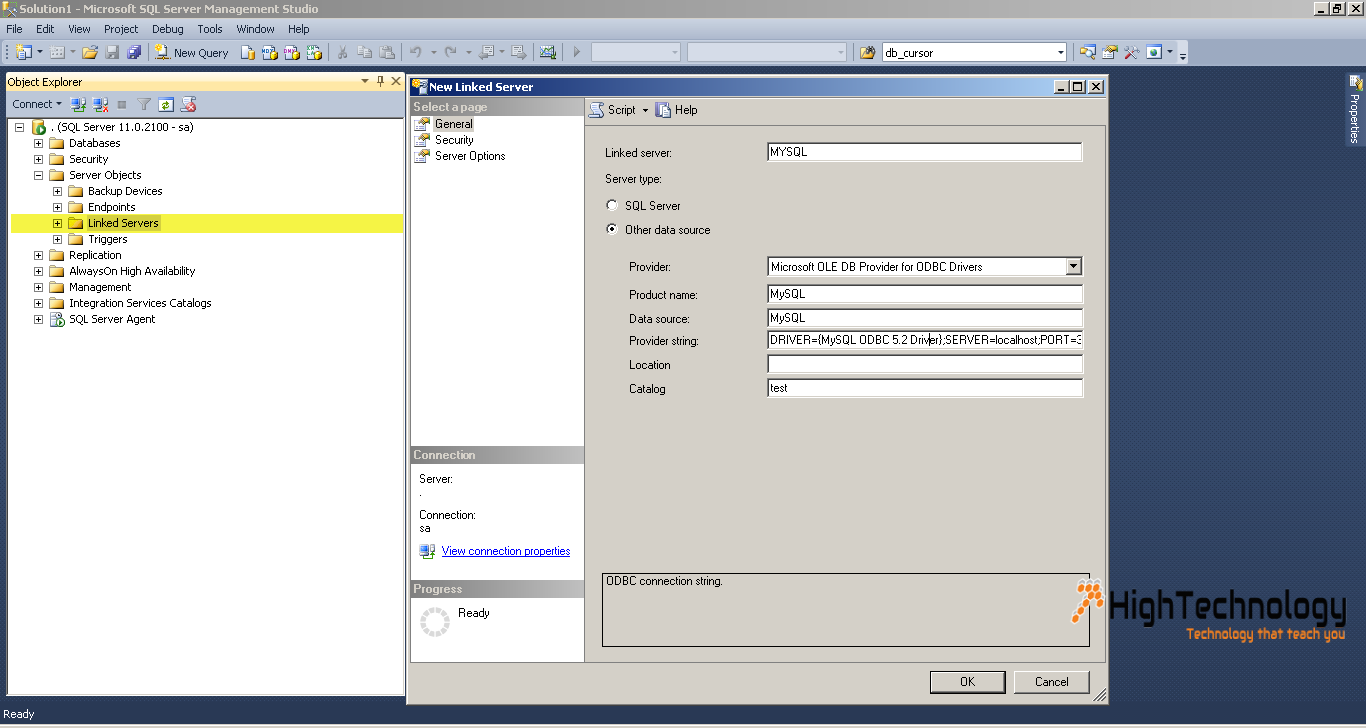Select the Server Options page
The width and height of the screenshot is (1366, 728).
(470, 156)
